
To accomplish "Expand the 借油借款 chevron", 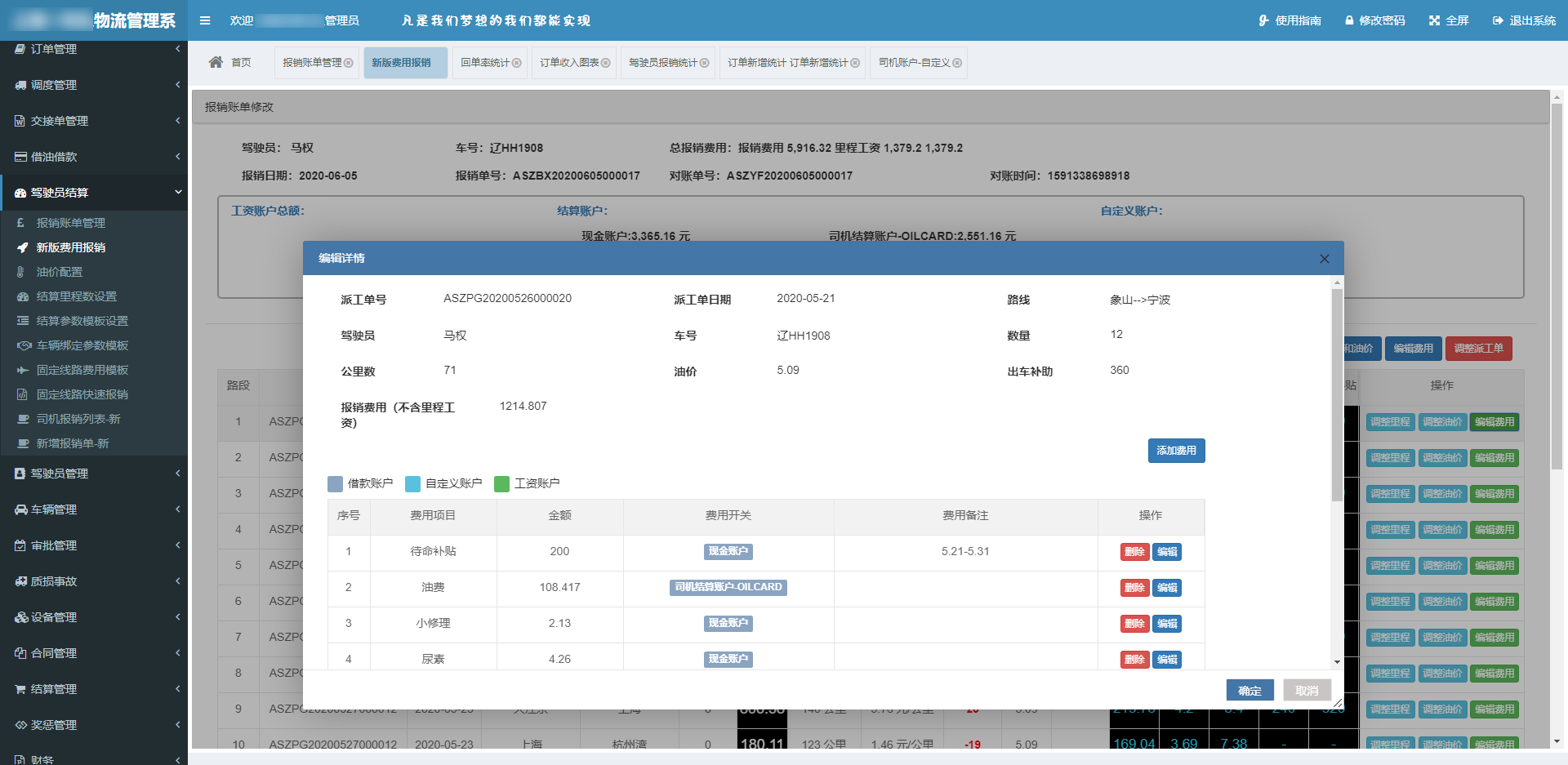I will coord(177,157).
